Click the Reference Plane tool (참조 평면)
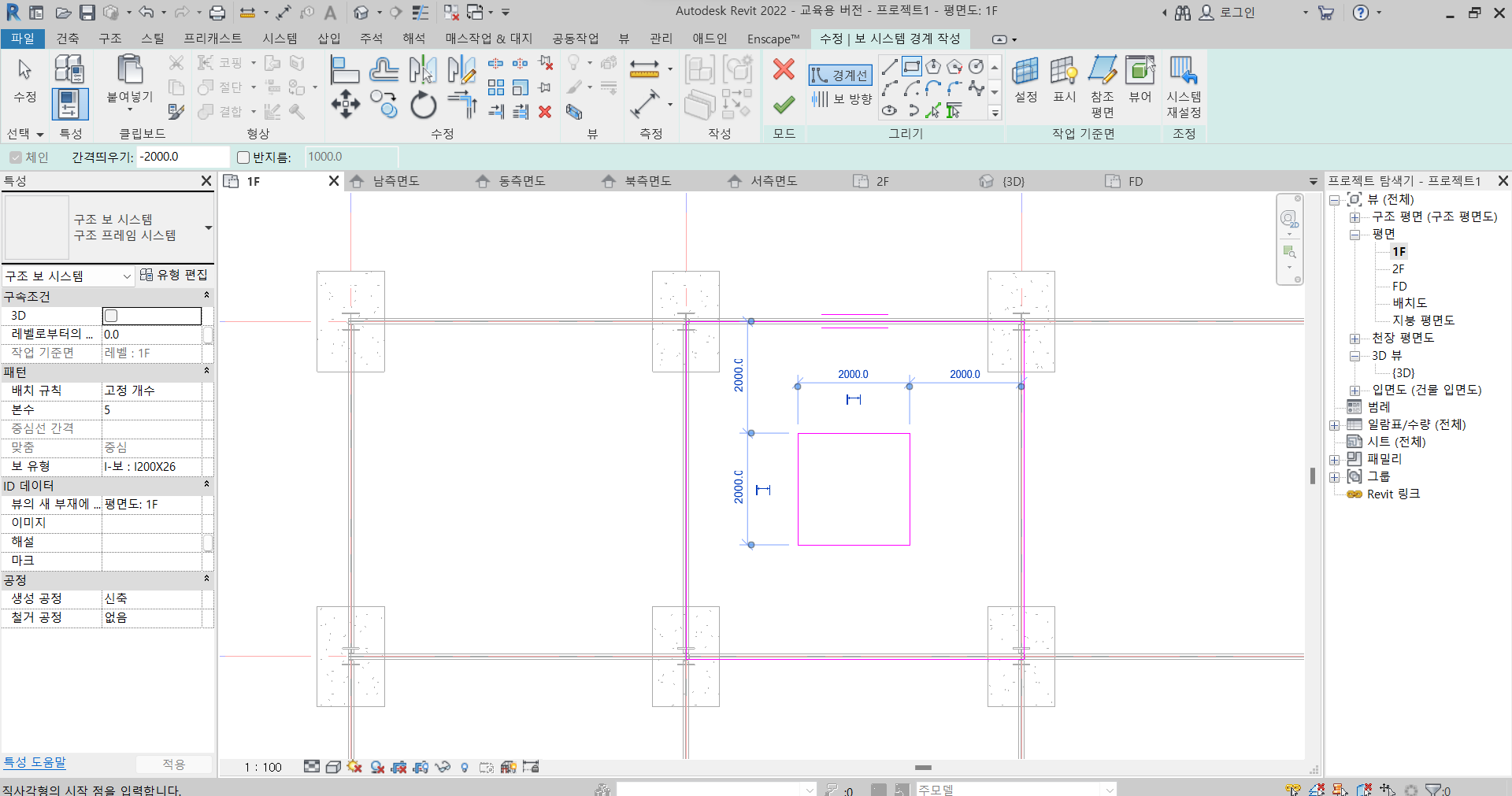The height and width of the screenshot is (796, 1512). point(1102,87)
